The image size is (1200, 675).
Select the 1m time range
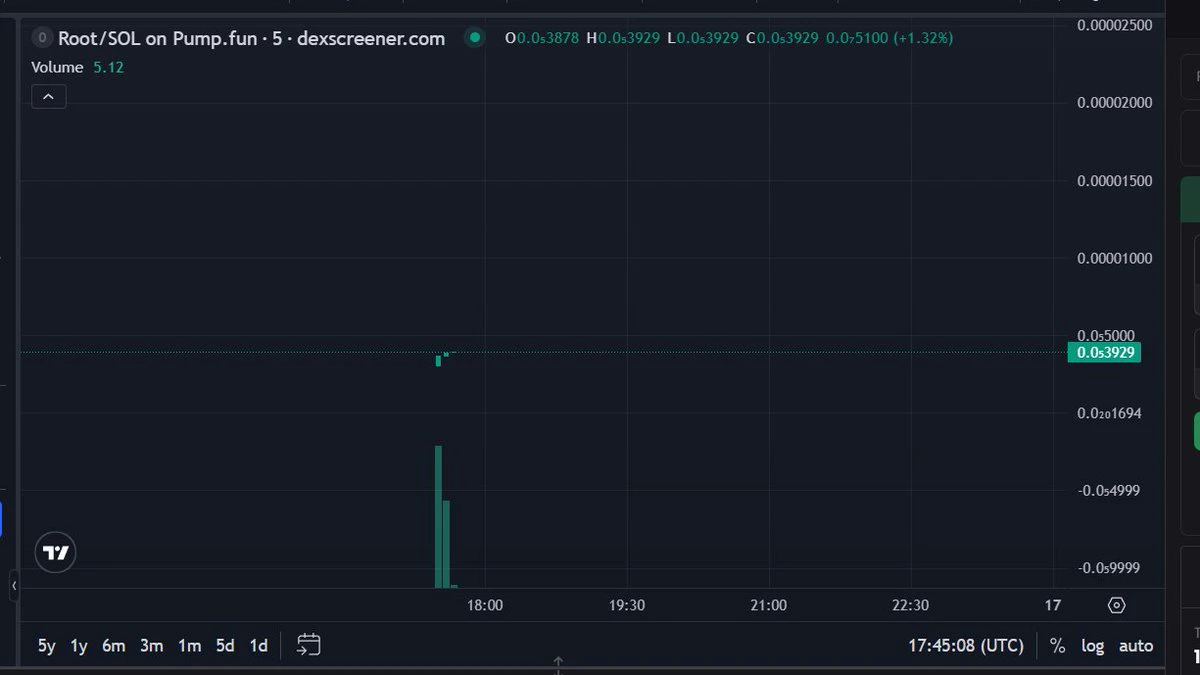[190, 646]
